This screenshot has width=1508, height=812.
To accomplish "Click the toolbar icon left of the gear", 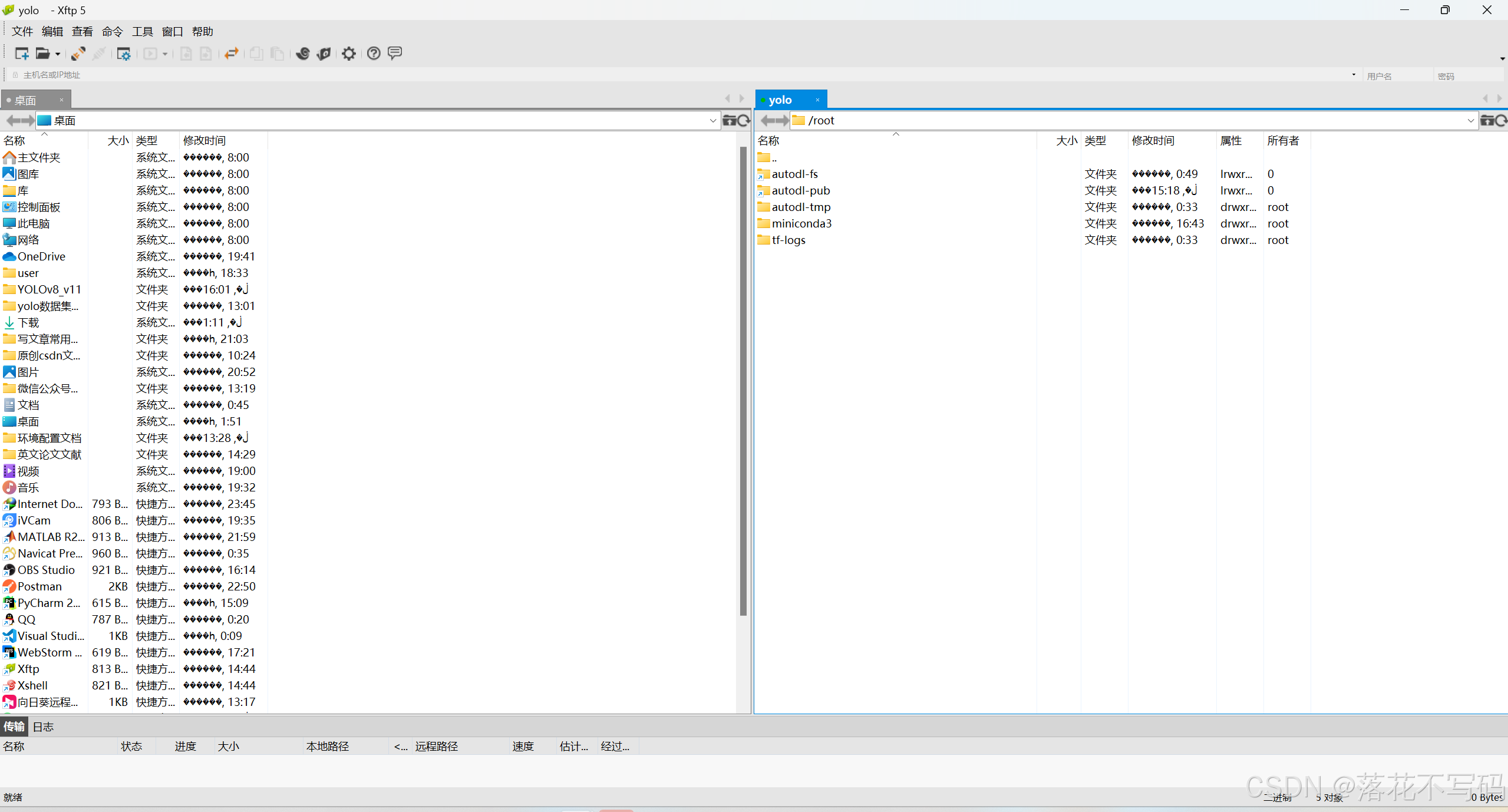I will [324, 54].
